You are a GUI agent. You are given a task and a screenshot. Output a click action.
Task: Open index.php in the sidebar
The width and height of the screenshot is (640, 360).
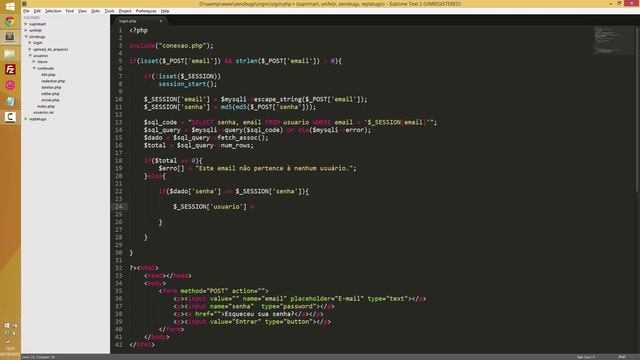point(46,106)
